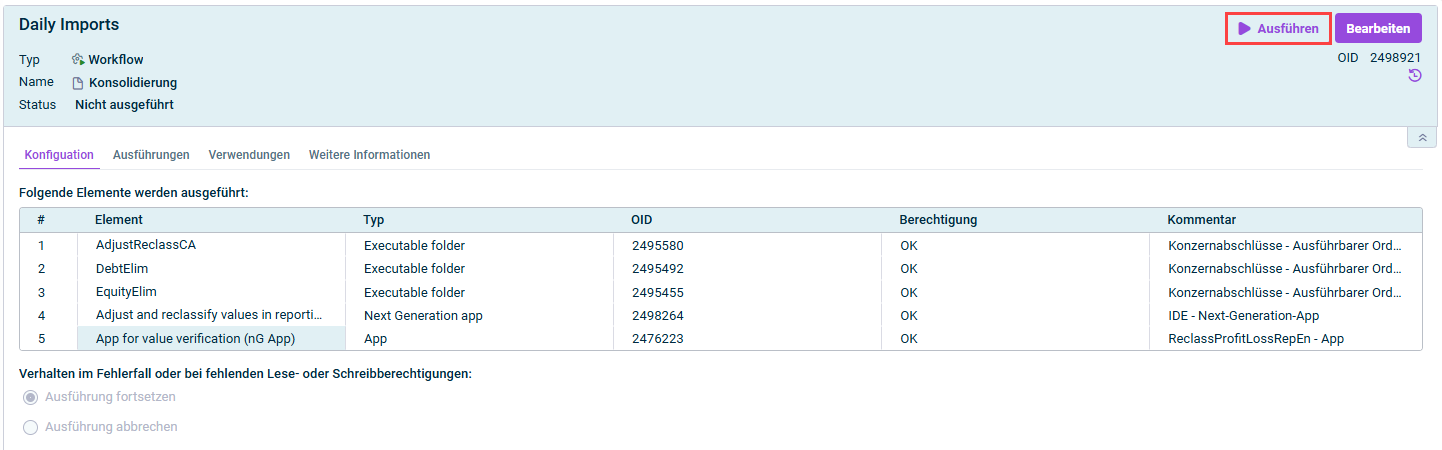
Task: Select the Konfiguation tab
Action: click(x=59, y=155)
